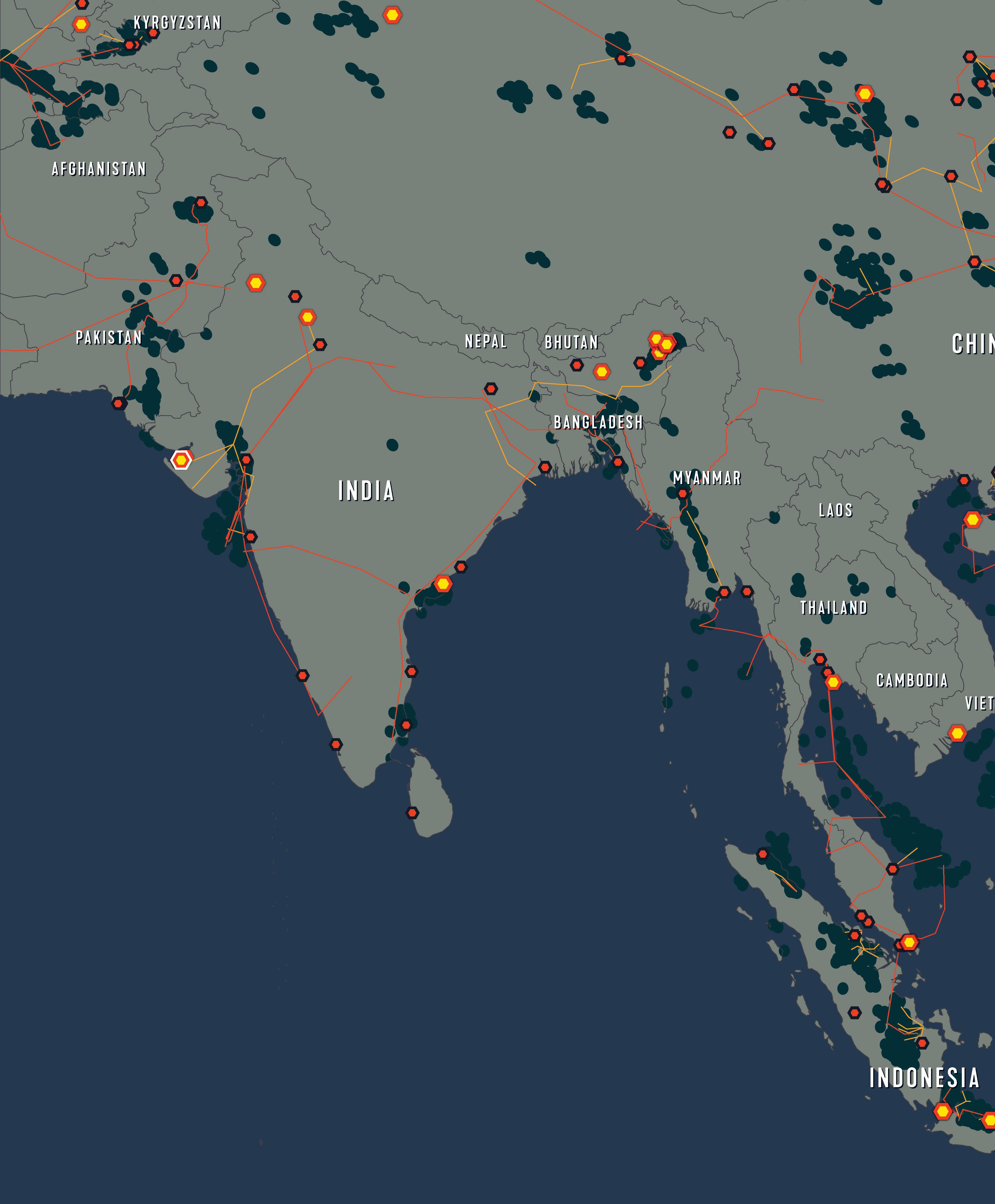Click the AFGHANISTAN country label
The width and height of the screenshot is (995, 1204).
(99, 169)
